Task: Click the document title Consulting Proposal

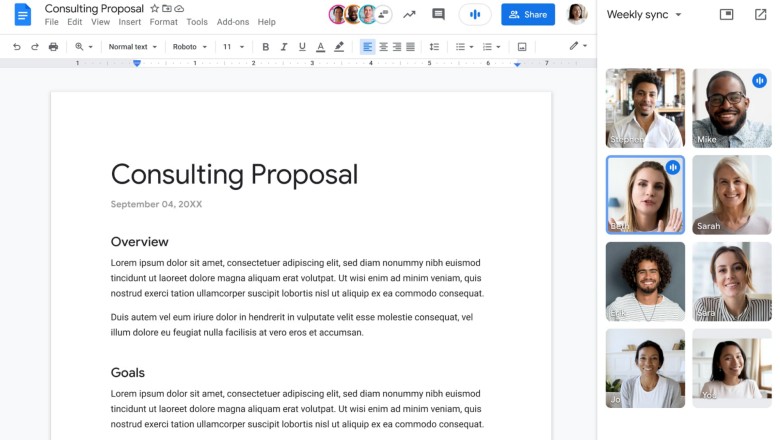Action: 94,8
